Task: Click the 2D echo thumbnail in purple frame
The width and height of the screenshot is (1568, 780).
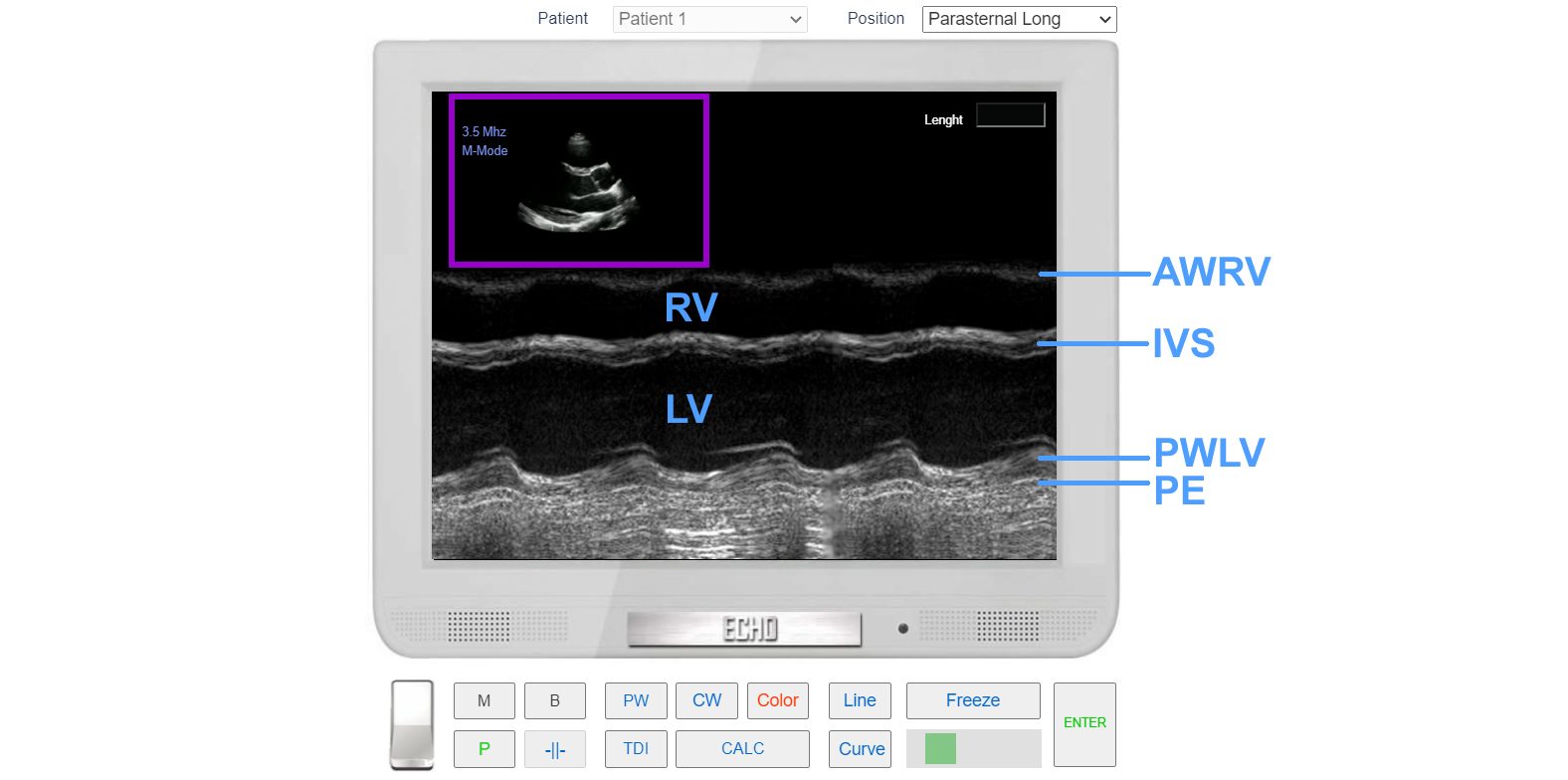Action: click(x=579, y=180)
